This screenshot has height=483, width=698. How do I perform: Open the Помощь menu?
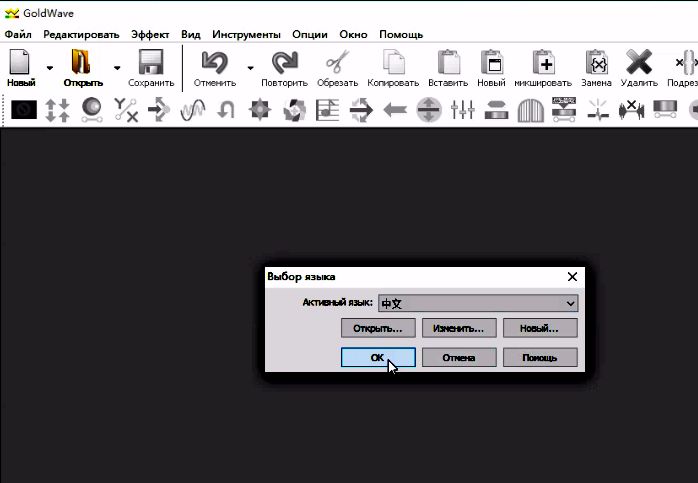click(x=401, y=34)
